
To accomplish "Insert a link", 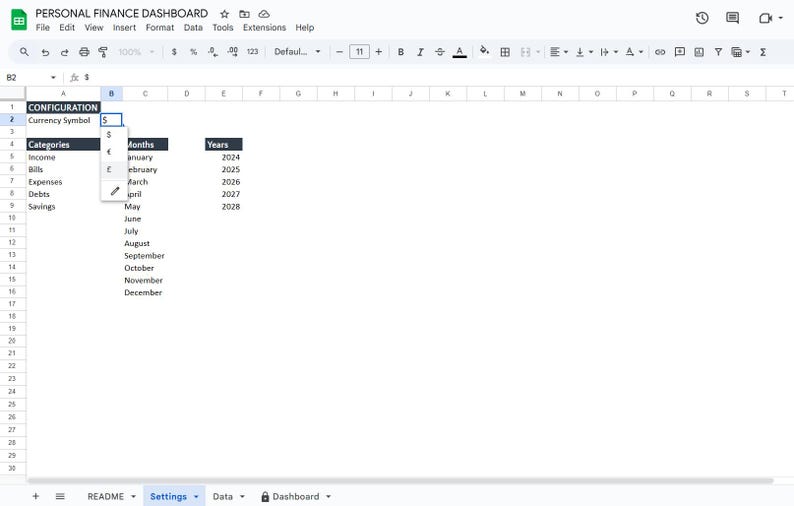I will [660, 52].
